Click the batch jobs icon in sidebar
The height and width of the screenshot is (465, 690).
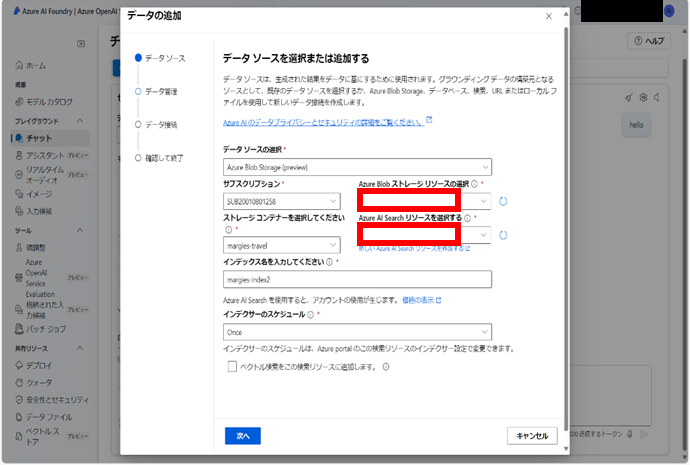[19, 329]
